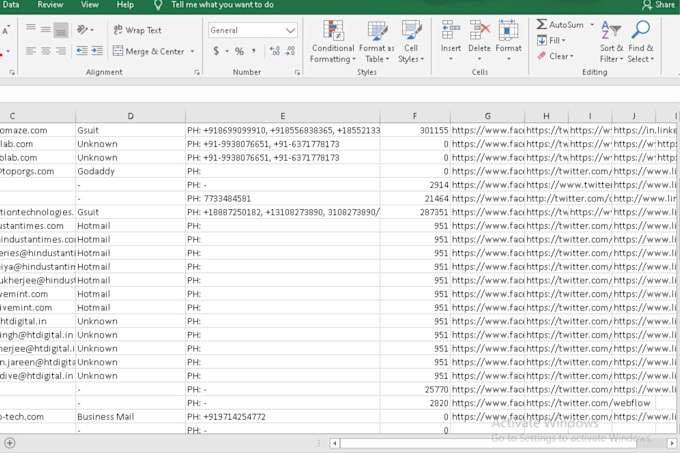Switch to the View ribbon tab
The width and height of the screenshot is (680, 453).
89,5
